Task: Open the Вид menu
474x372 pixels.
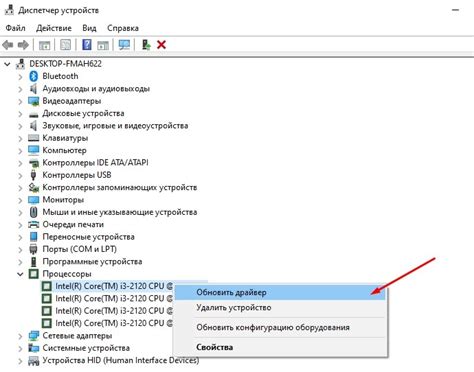Action: click(x=89, y=28)
